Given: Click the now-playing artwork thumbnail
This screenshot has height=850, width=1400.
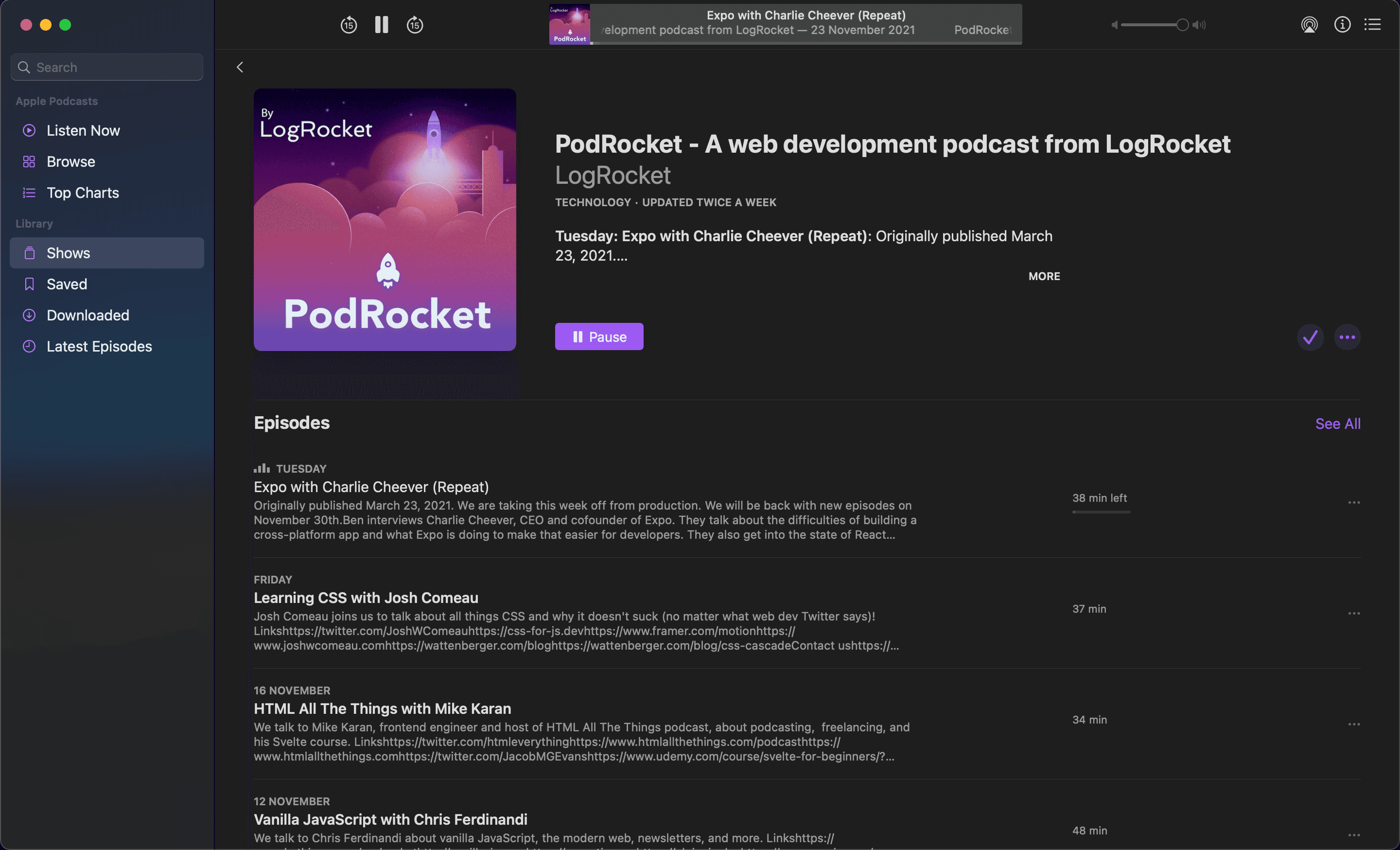Looking at the screenshot, I should (x=569, y=24).
